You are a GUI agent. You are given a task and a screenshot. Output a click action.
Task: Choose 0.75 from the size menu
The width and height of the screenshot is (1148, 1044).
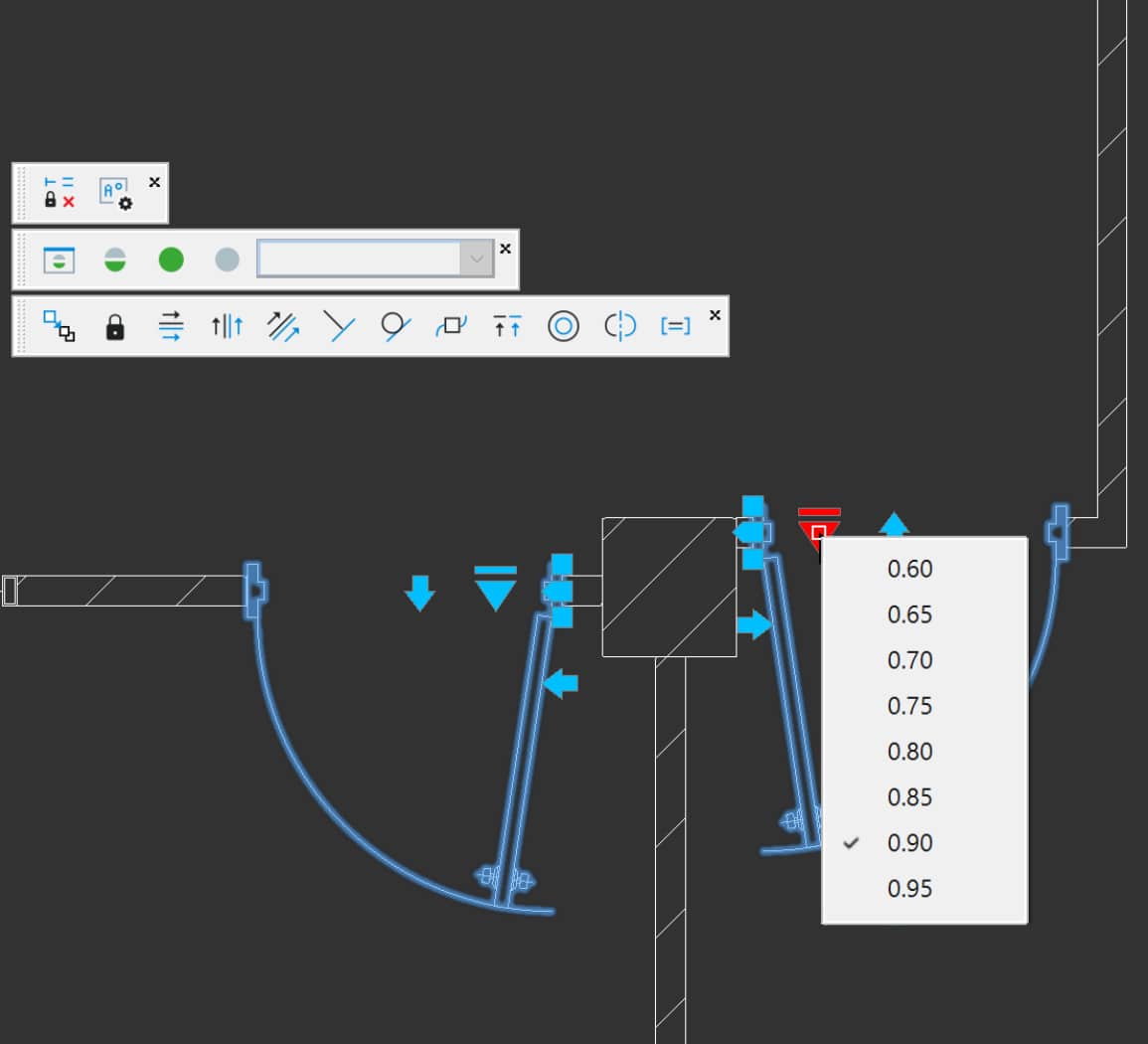click(x=909, y=706)
